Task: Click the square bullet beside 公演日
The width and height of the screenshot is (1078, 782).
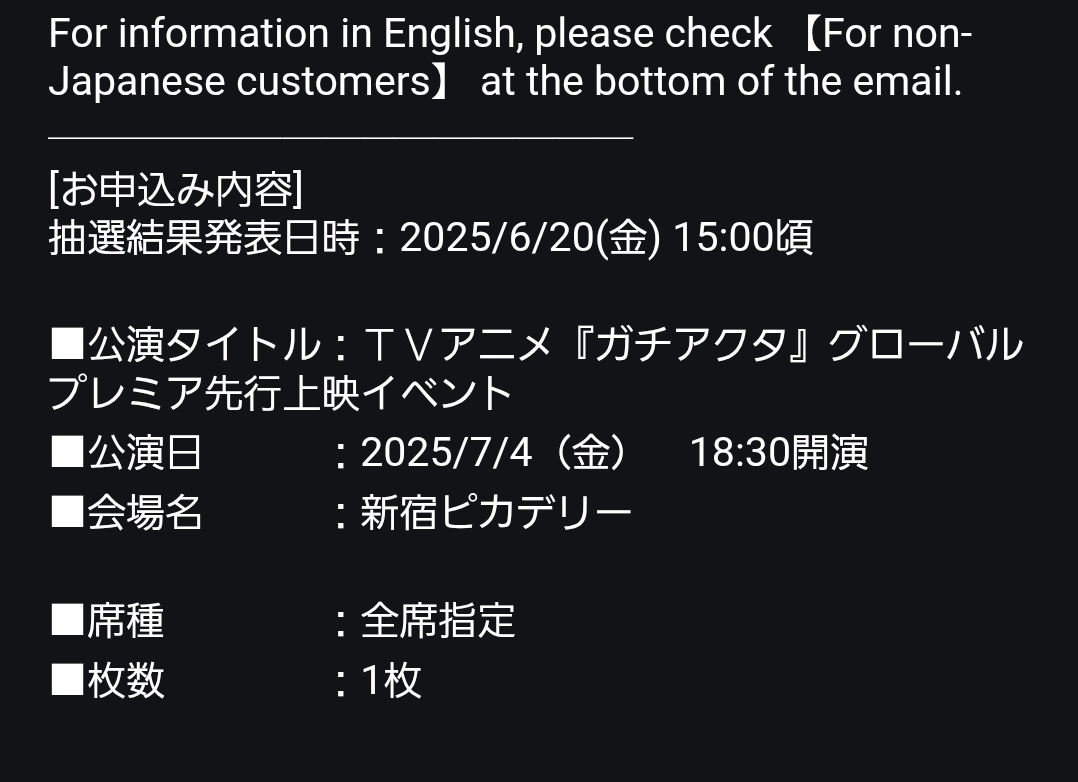Action: (x=67, y=452)
